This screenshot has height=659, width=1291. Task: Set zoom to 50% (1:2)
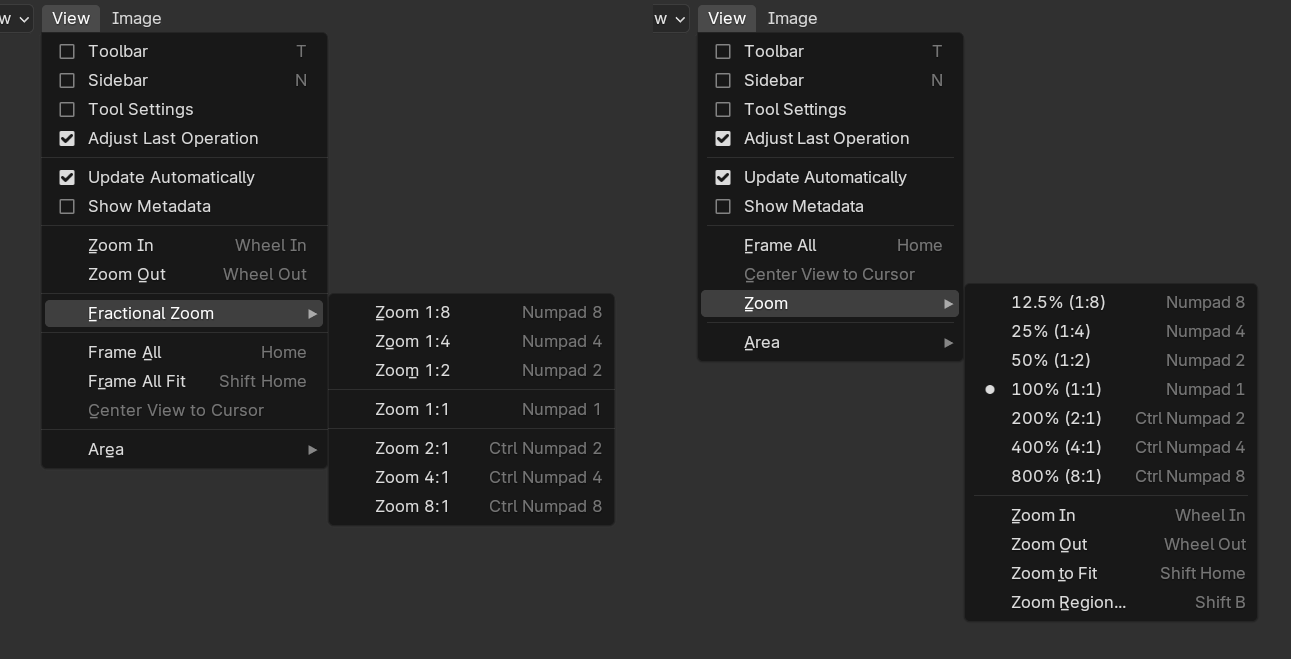[x=1111, y=360]
